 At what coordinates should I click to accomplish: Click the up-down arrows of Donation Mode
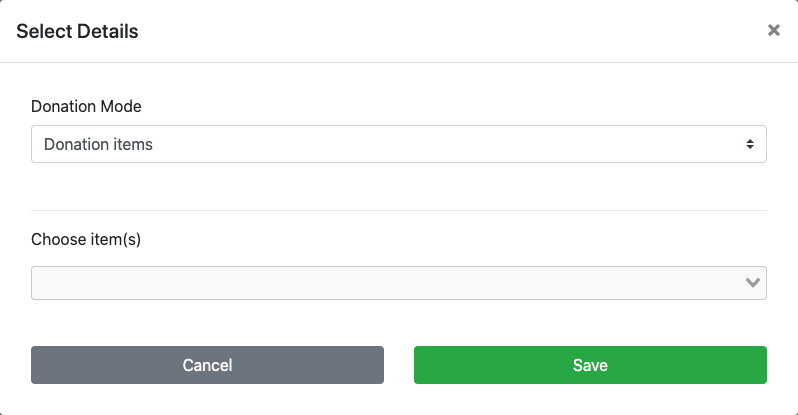point(750,144)
